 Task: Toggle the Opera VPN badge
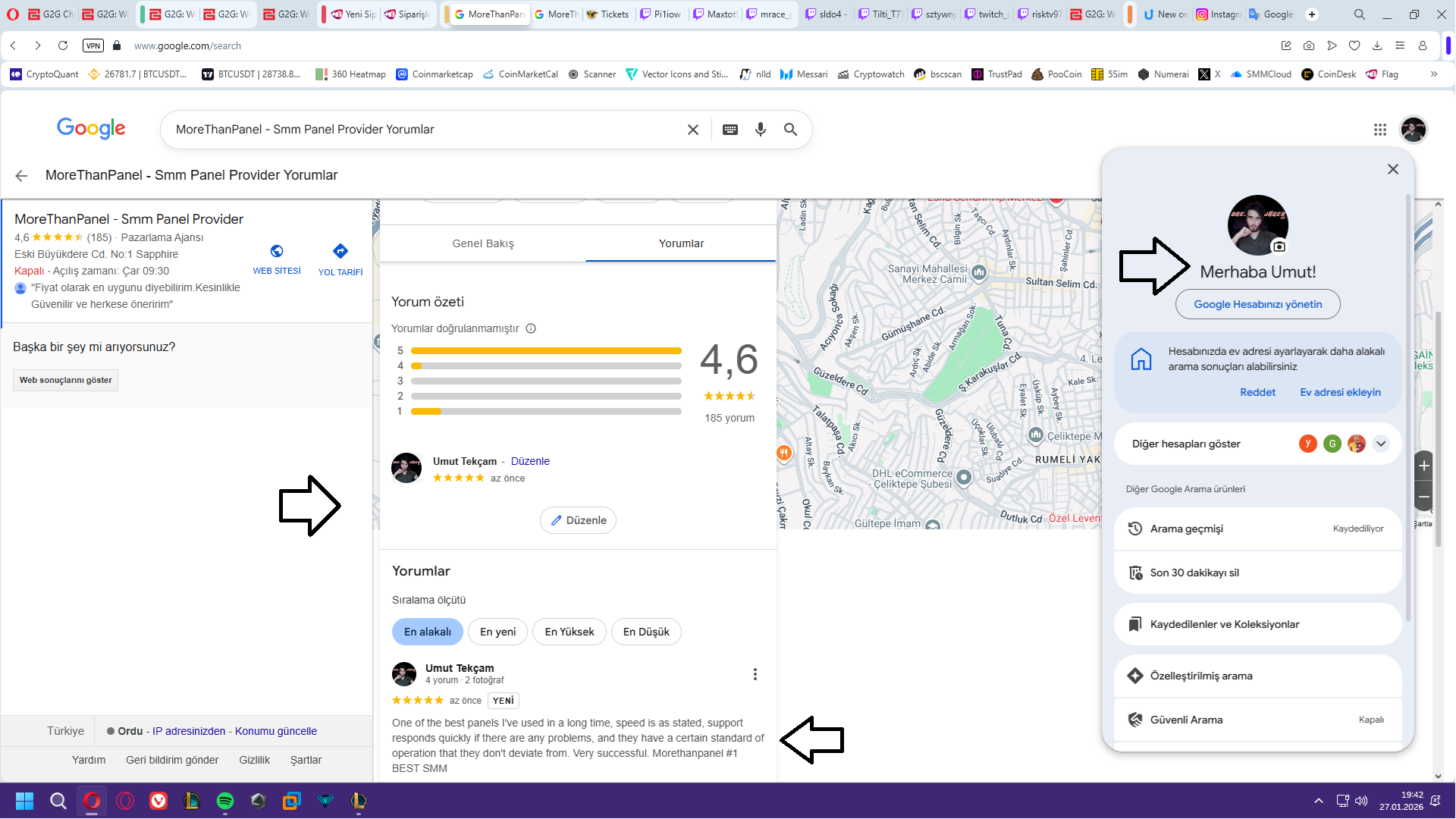(x=93, y=45)
